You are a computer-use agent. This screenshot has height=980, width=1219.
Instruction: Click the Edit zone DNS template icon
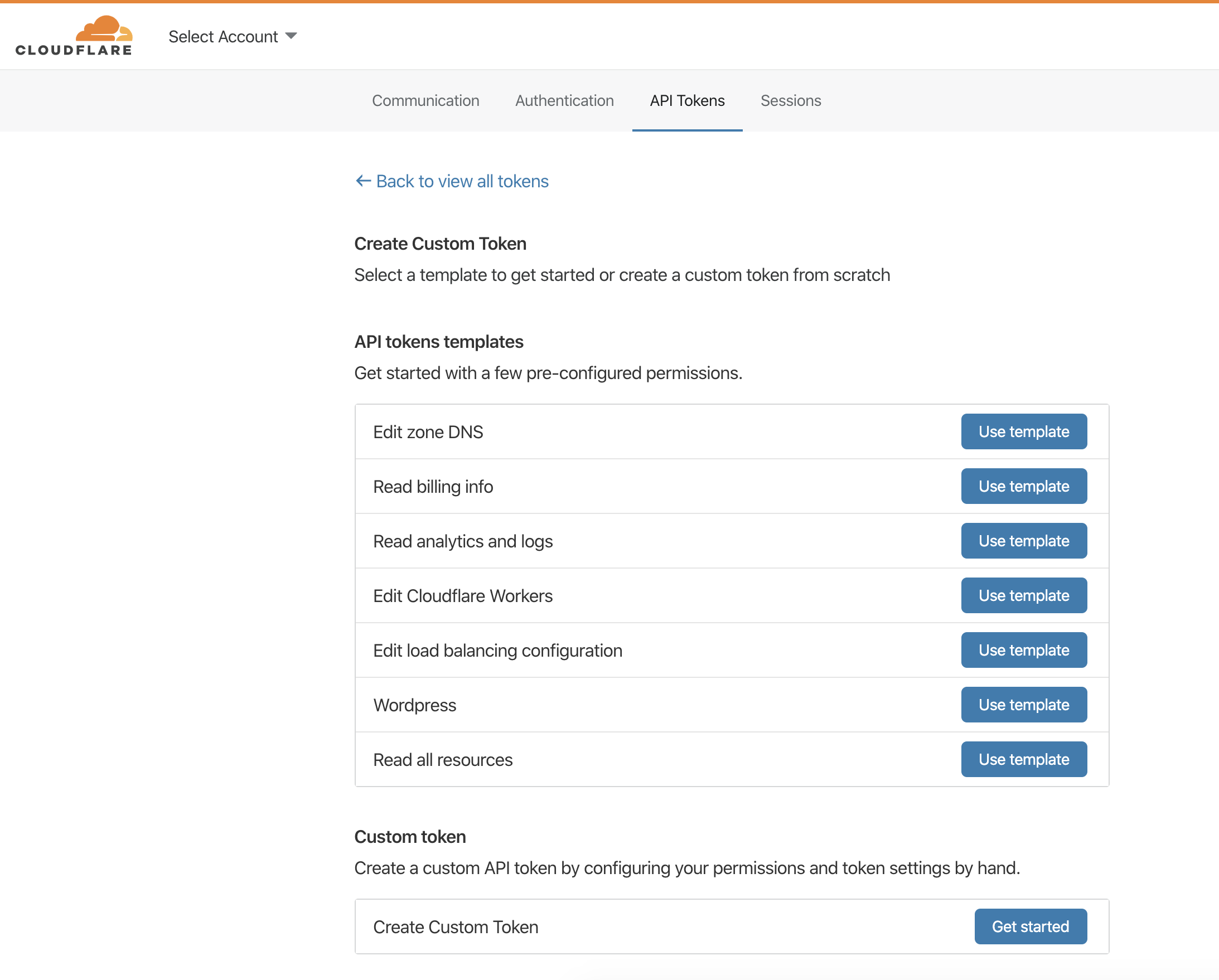[1024, 431]
